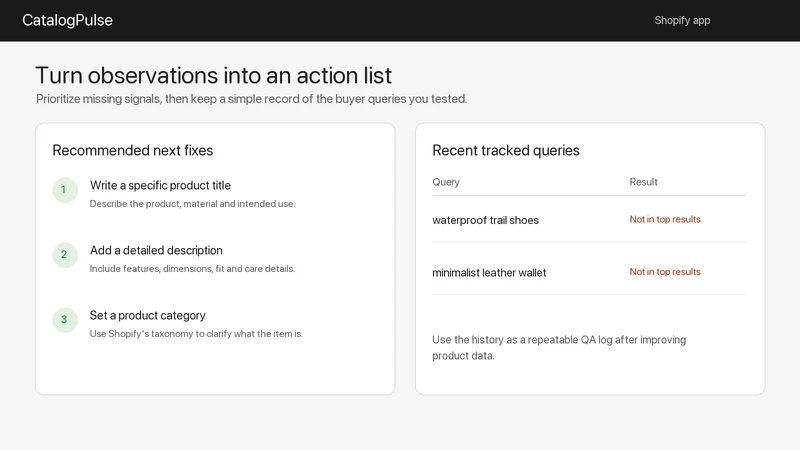Open 'Set a product category' fix

click(x=147, y=315)
